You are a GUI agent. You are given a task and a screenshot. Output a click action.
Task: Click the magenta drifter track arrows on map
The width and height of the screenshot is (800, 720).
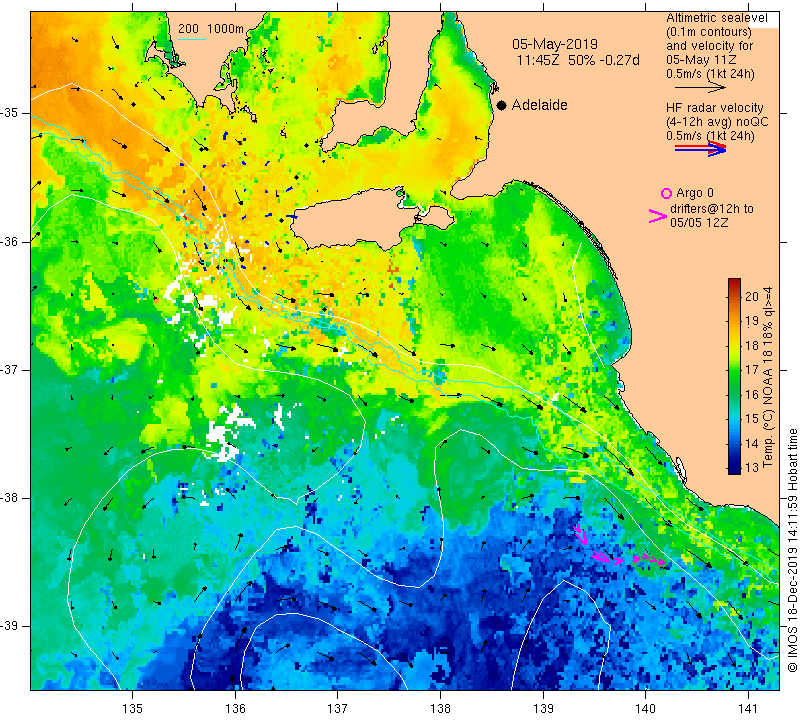pos(620,547)
